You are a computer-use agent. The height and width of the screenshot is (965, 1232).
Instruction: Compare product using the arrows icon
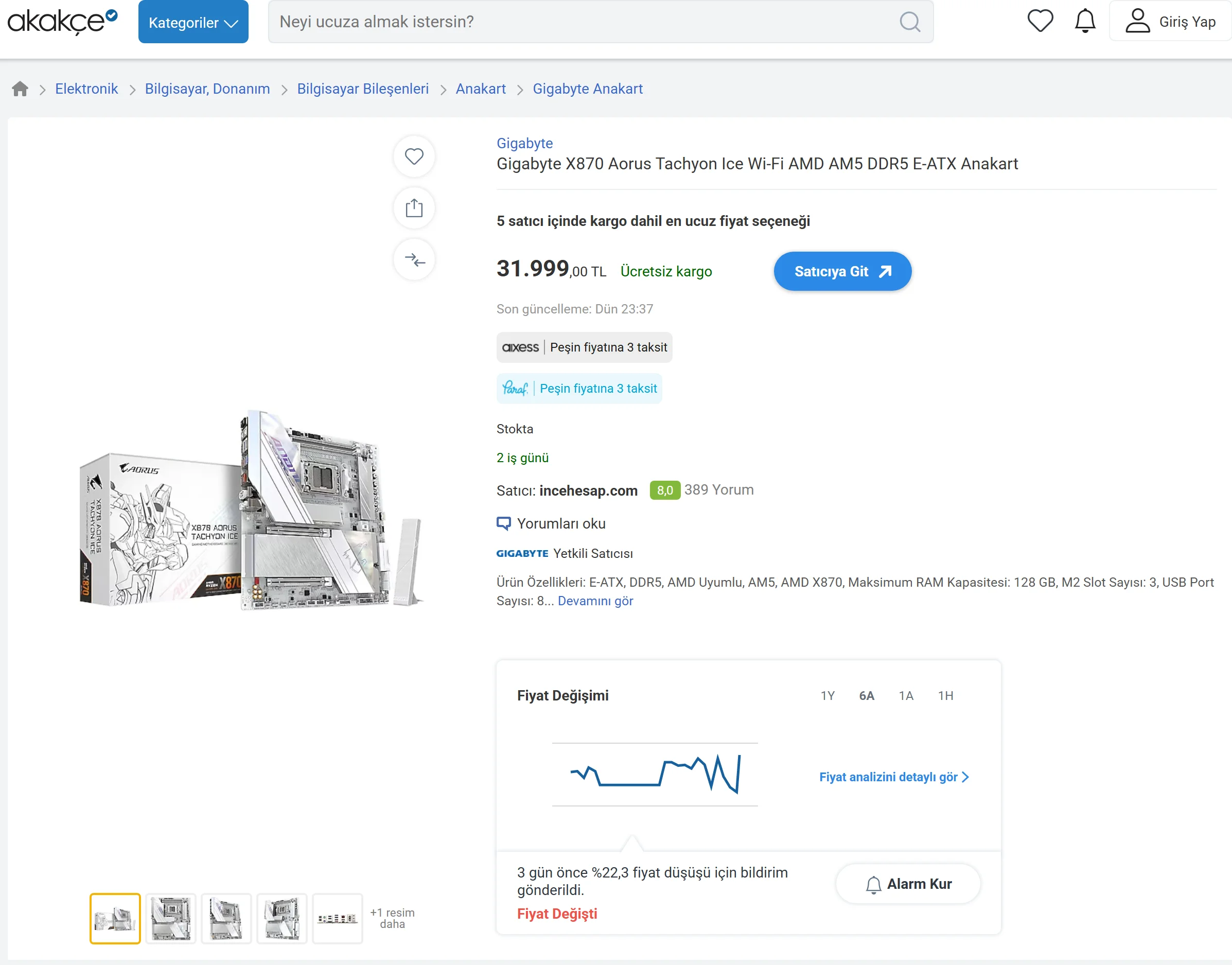click(x=414, y=259)
